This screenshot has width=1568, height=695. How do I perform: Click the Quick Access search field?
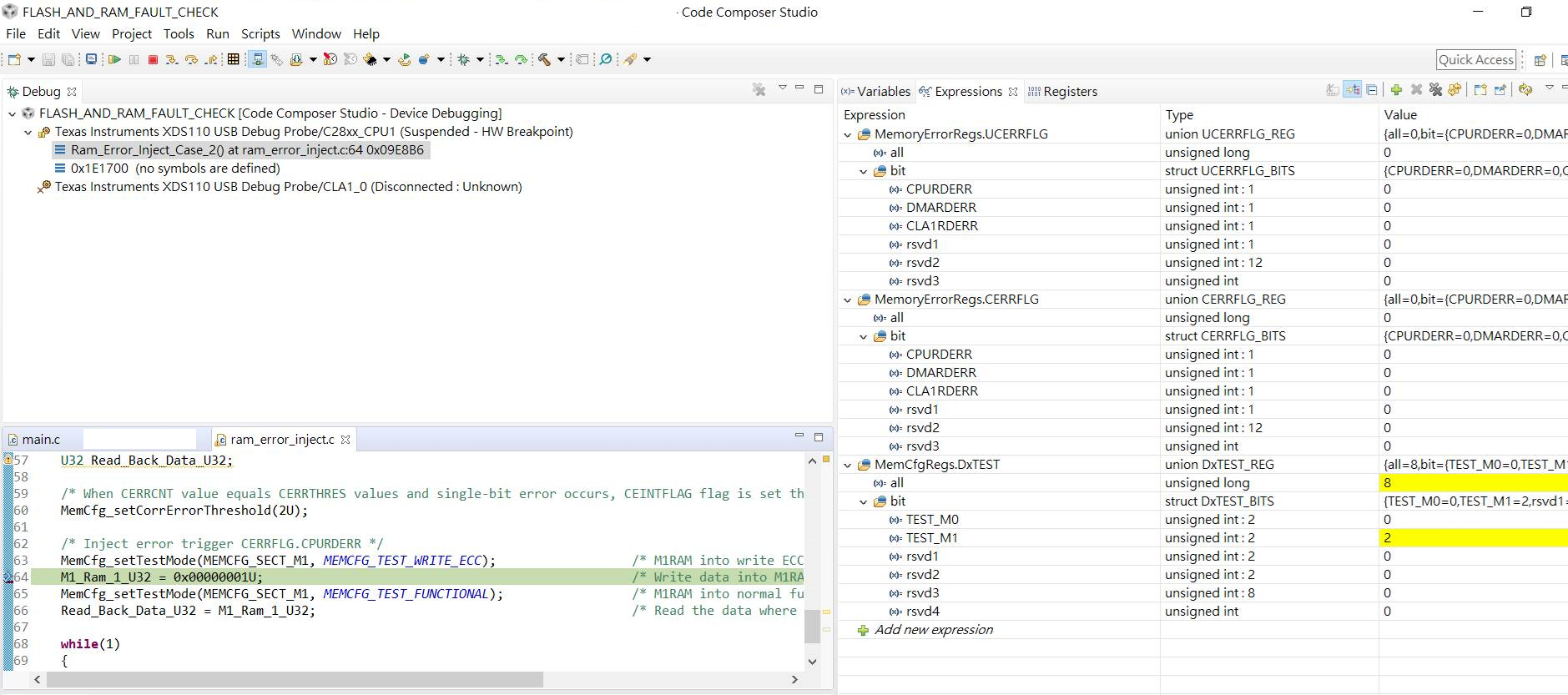click(x=1475, y=59)
